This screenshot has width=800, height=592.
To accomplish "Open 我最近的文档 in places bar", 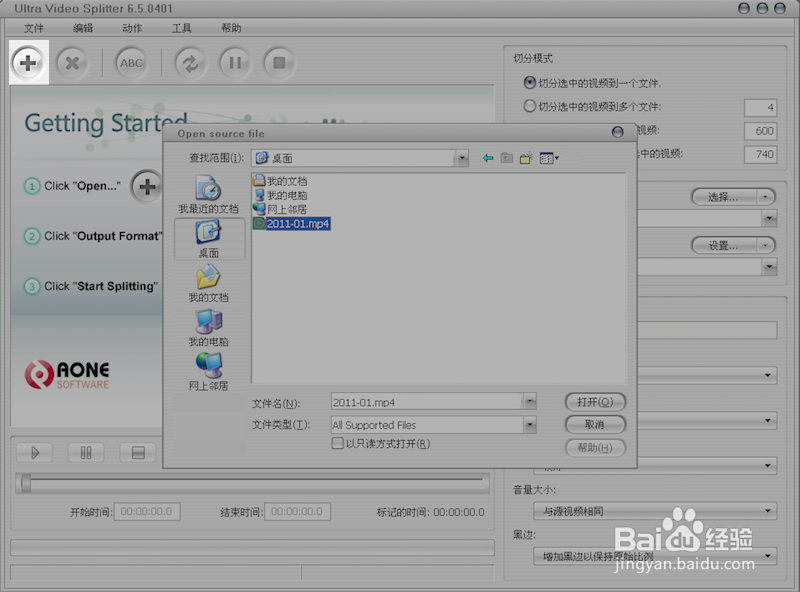I will [x=209, y=194].
